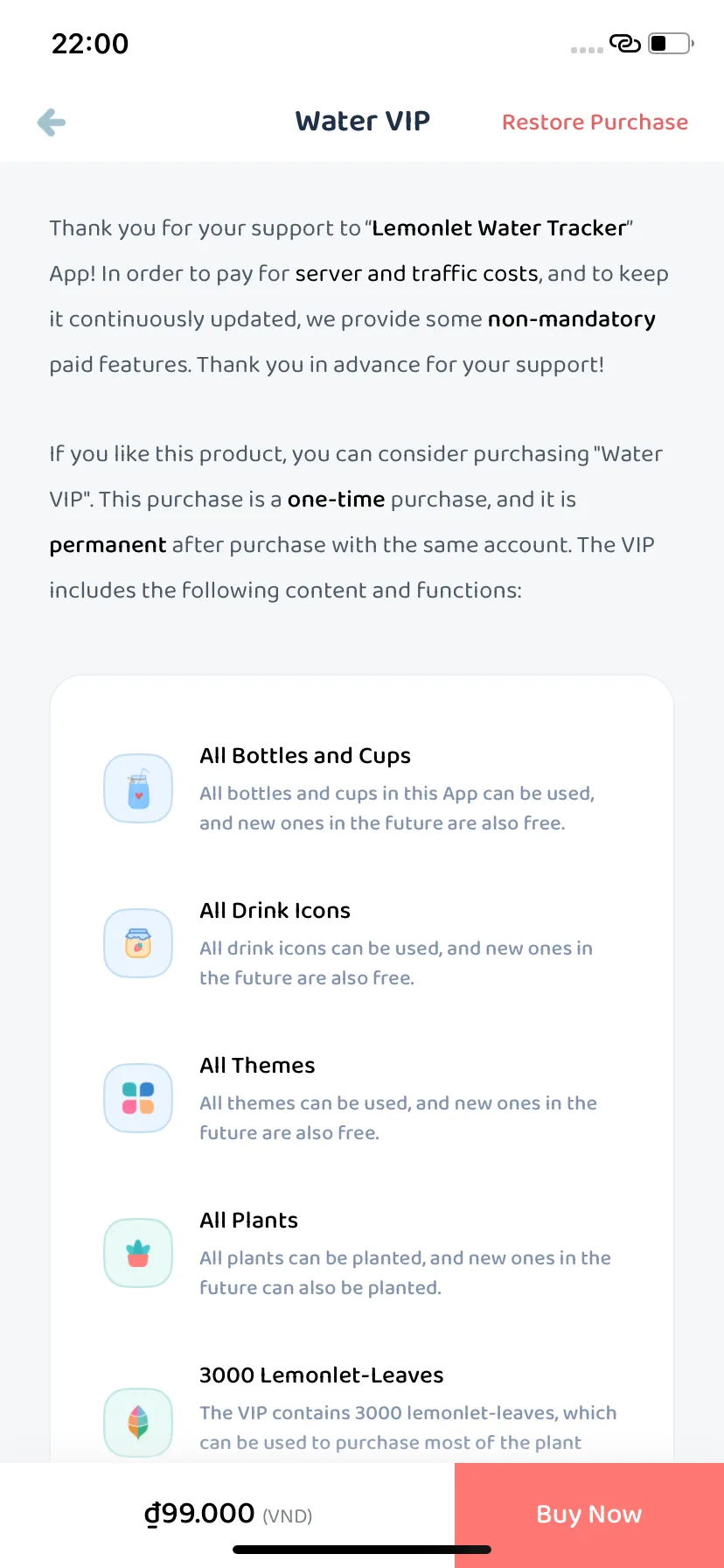Tap the potted plant icon
Viewport: 724px width, 1568px height.
coord(138,1253)
